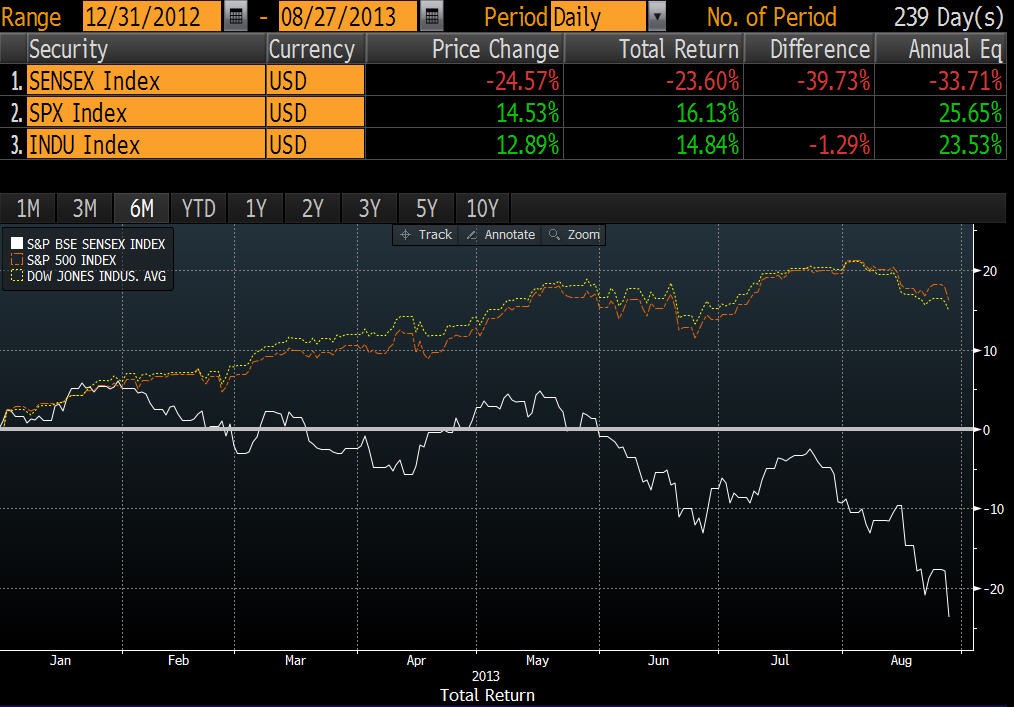1014x707 pixels.
Task: Sort by the Total Return column header
Action: [x=654, y=49]
